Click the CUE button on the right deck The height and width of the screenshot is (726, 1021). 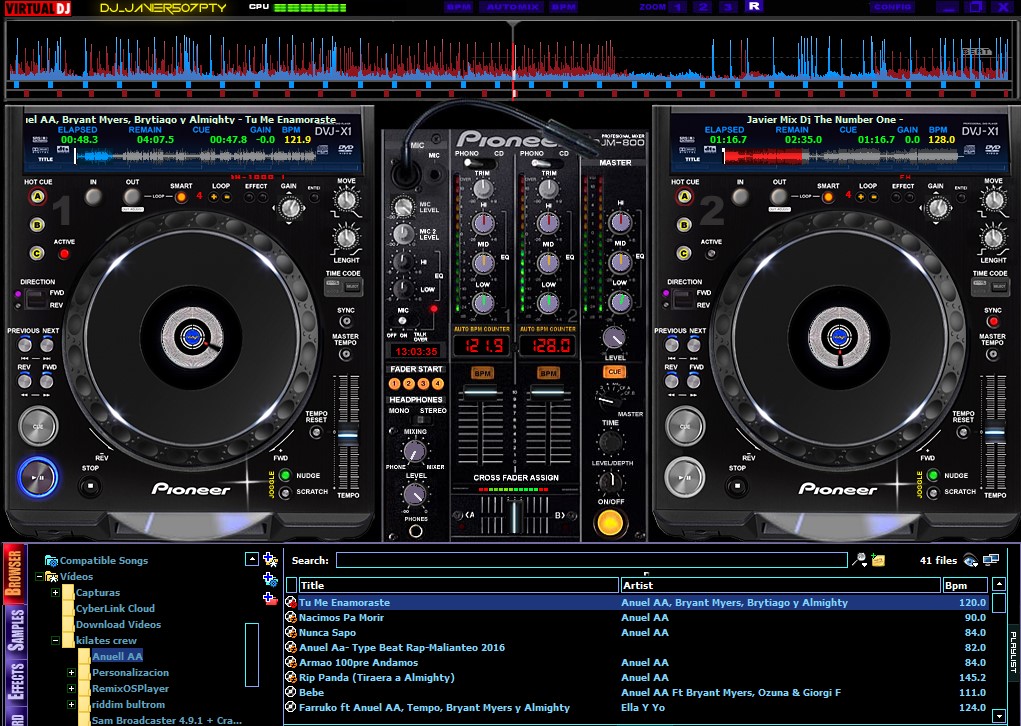(686, 426)
